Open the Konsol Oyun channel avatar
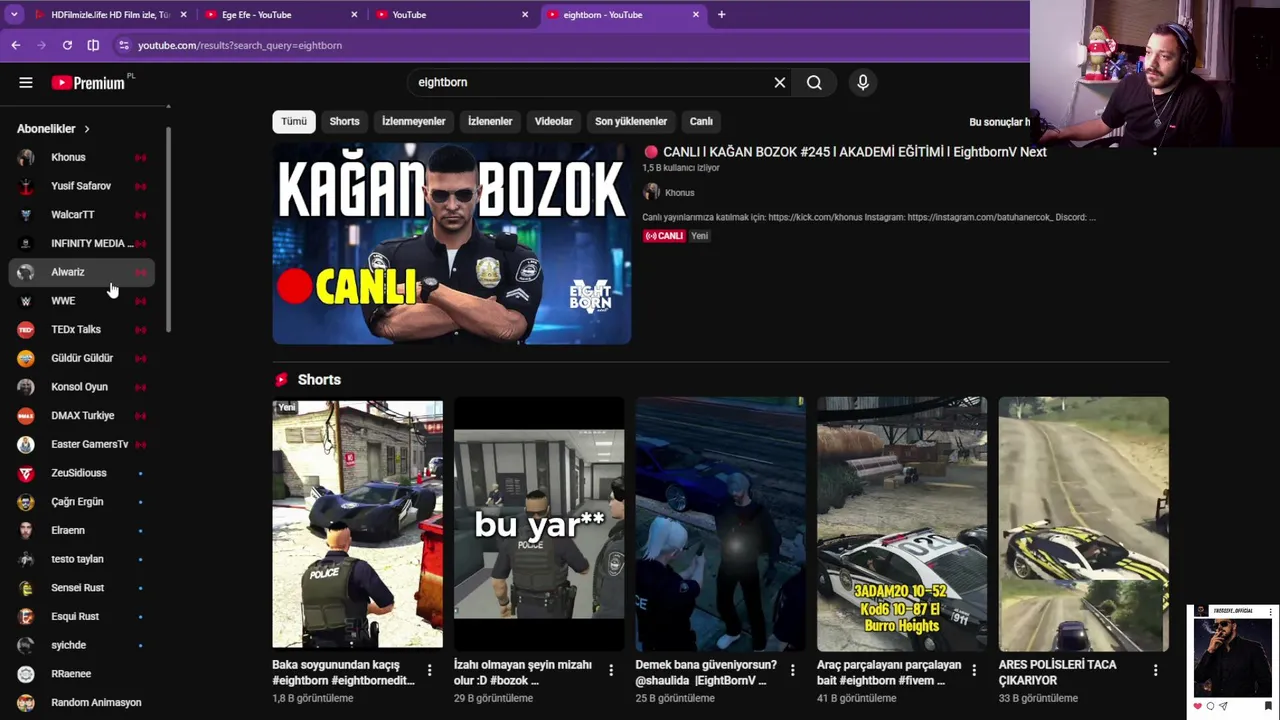 tap(26, 387)
